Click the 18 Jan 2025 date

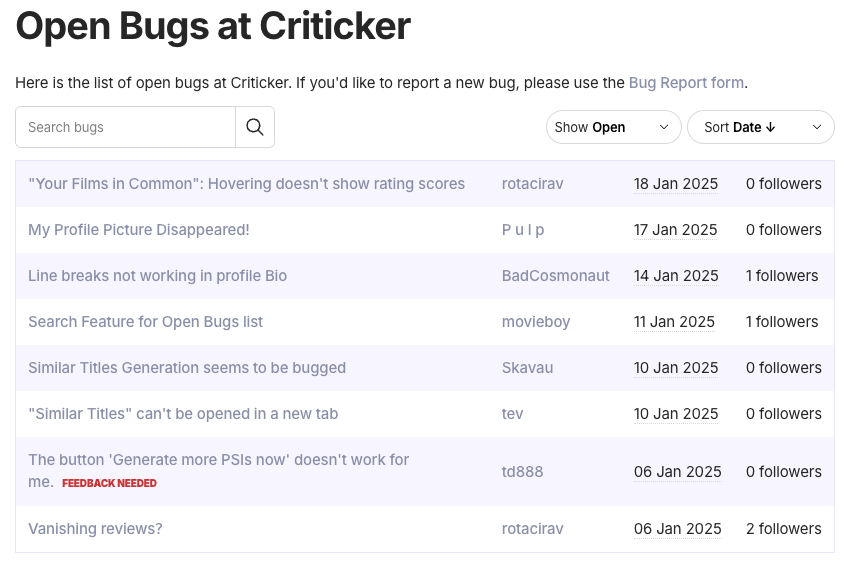coord(676,184)
